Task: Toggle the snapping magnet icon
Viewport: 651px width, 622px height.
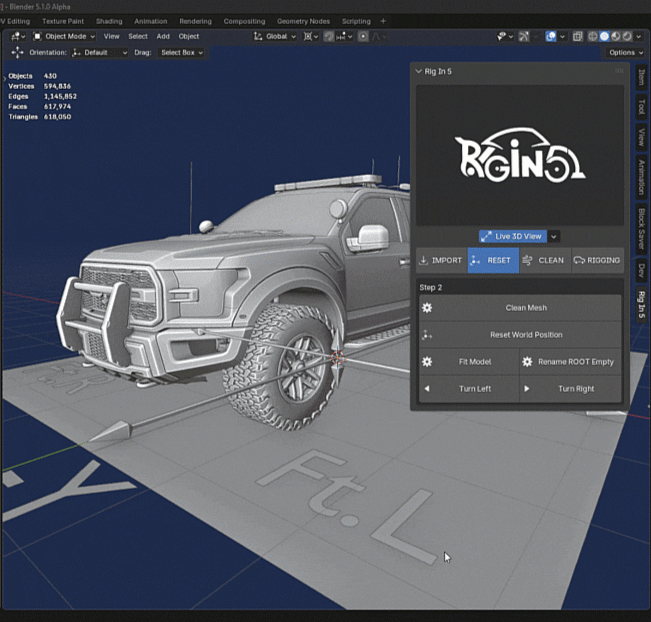Action: pos(329,37)
